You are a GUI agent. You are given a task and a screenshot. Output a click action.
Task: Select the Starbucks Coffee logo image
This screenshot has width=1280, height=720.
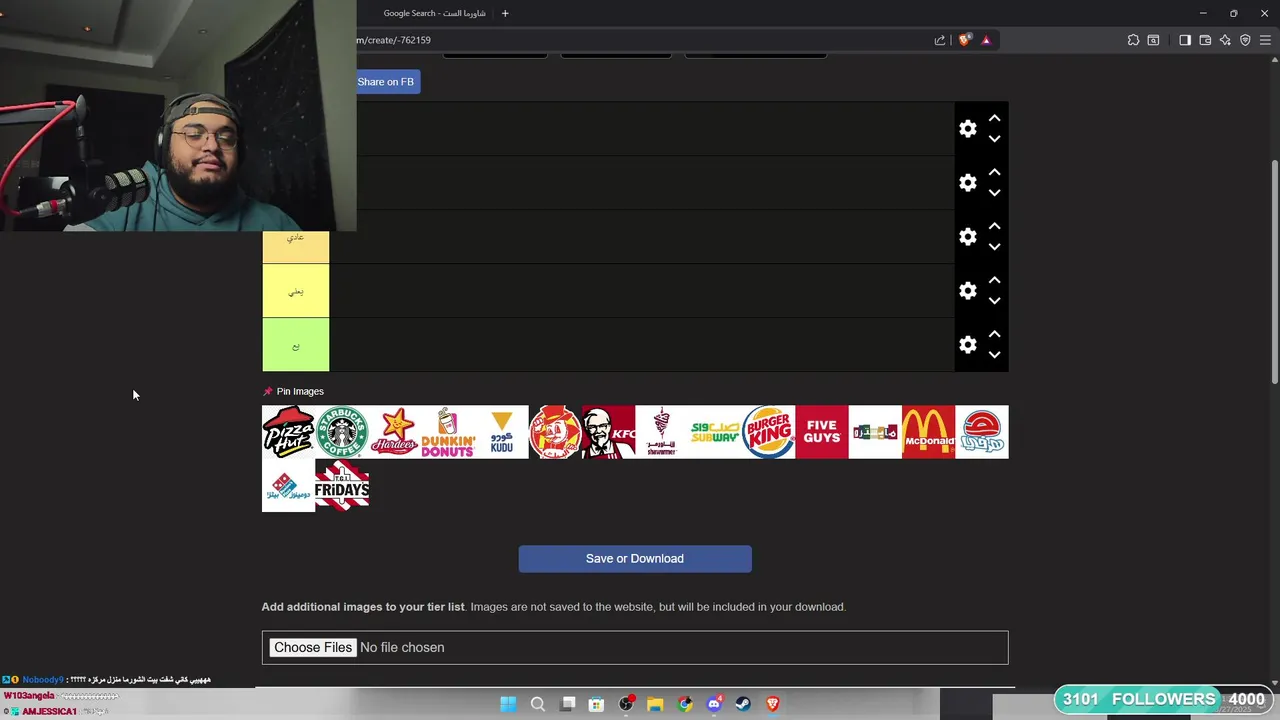[342, 432]
